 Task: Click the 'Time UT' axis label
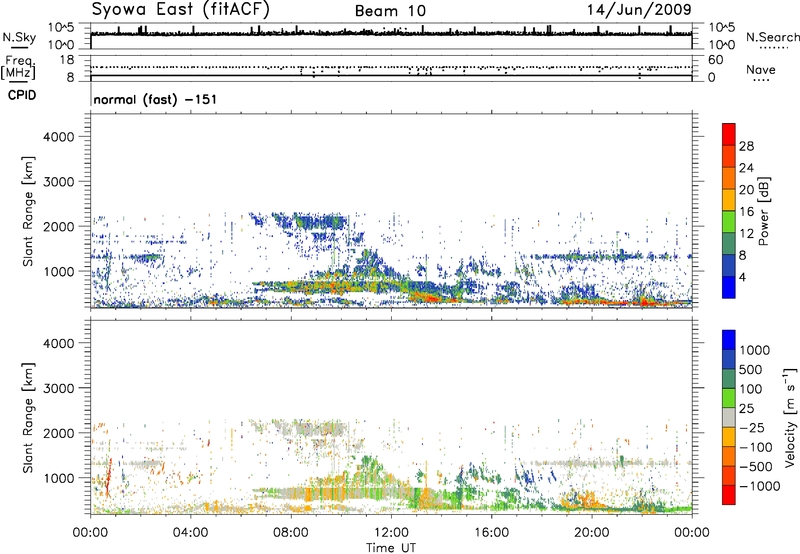point(391,548)
